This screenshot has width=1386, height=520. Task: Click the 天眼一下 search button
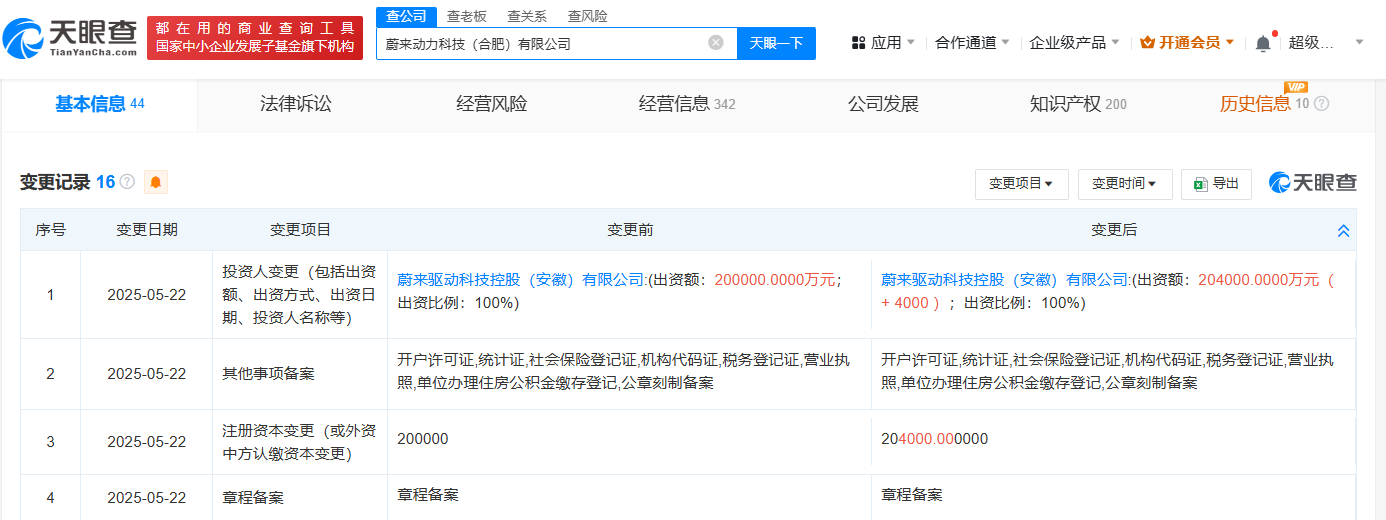[776, 43]
